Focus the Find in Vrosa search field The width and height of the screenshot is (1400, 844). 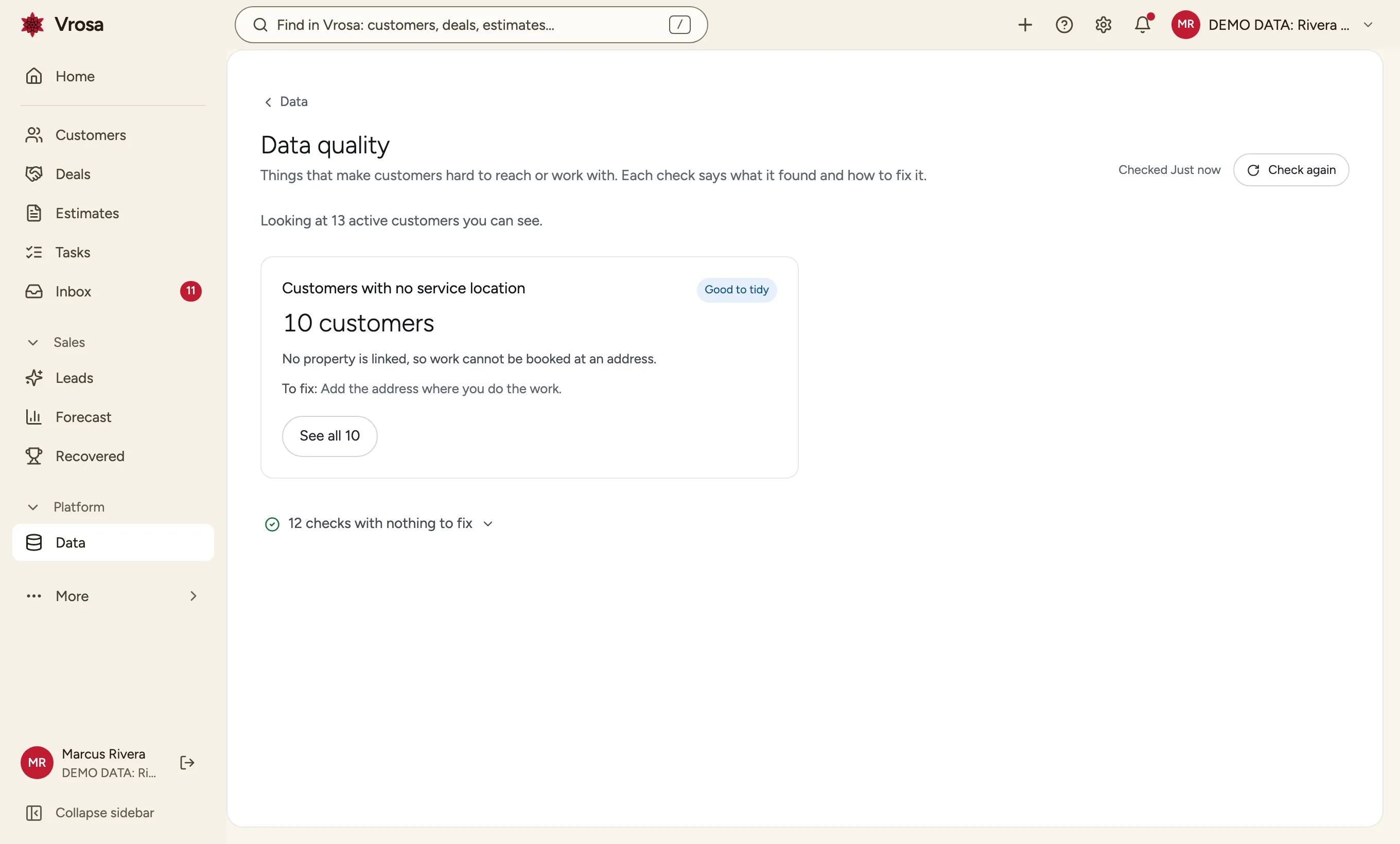471,25
